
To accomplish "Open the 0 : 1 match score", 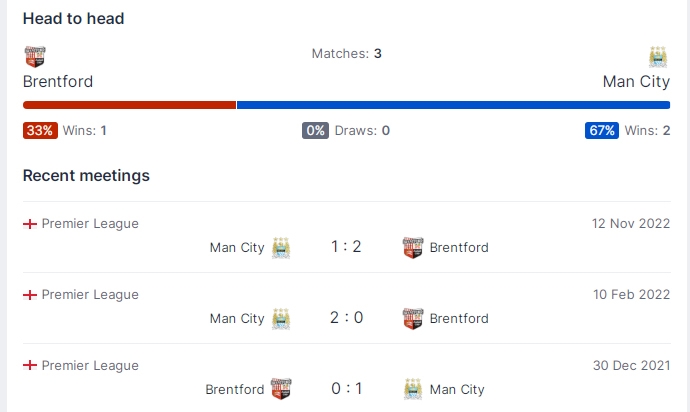I will (346, 388).
